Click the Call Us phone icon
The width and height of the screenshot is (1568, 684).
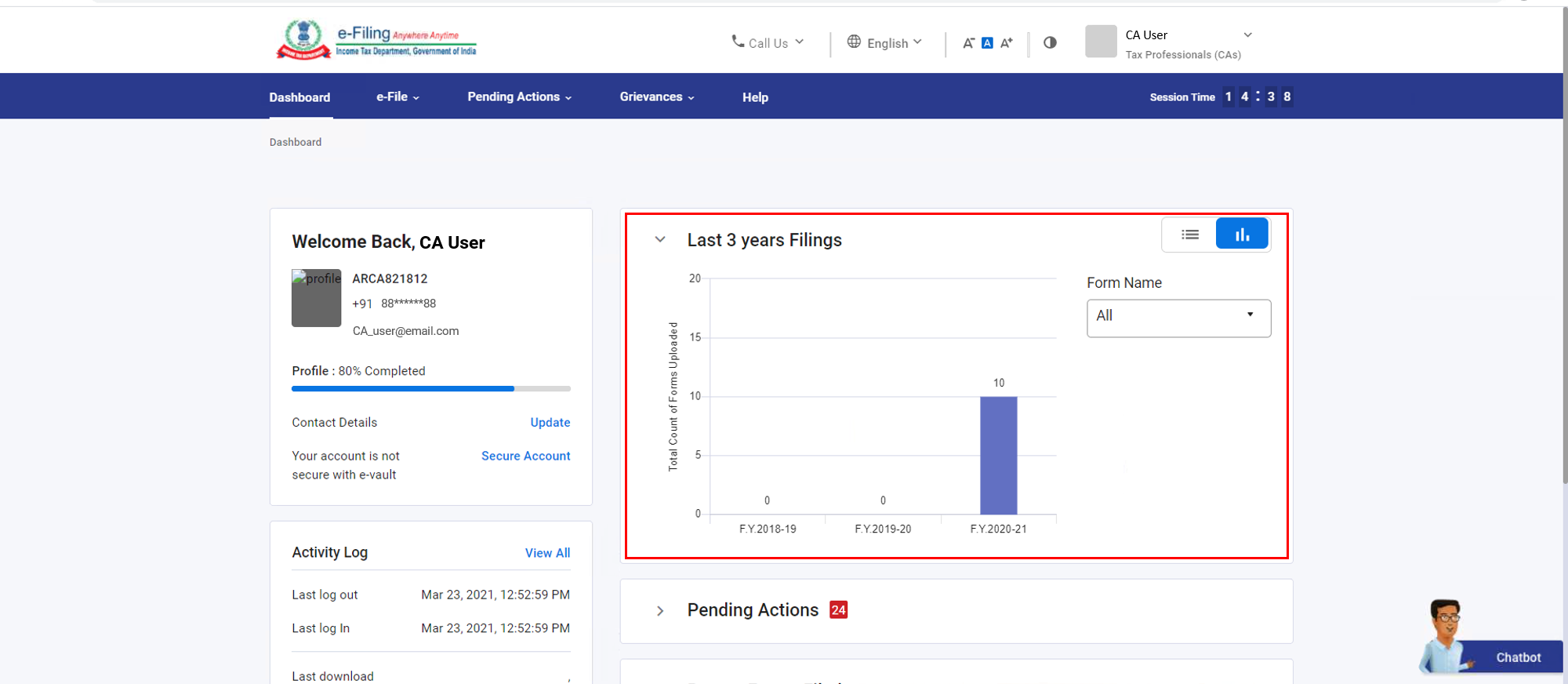pos(738,42)
